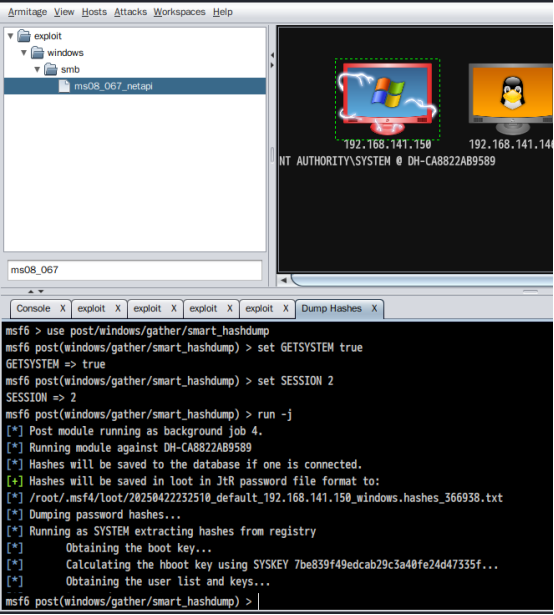This screenshot has width=554, height=615.
Task: Collapse the exploit tree folder
Action: coord(11,36)
